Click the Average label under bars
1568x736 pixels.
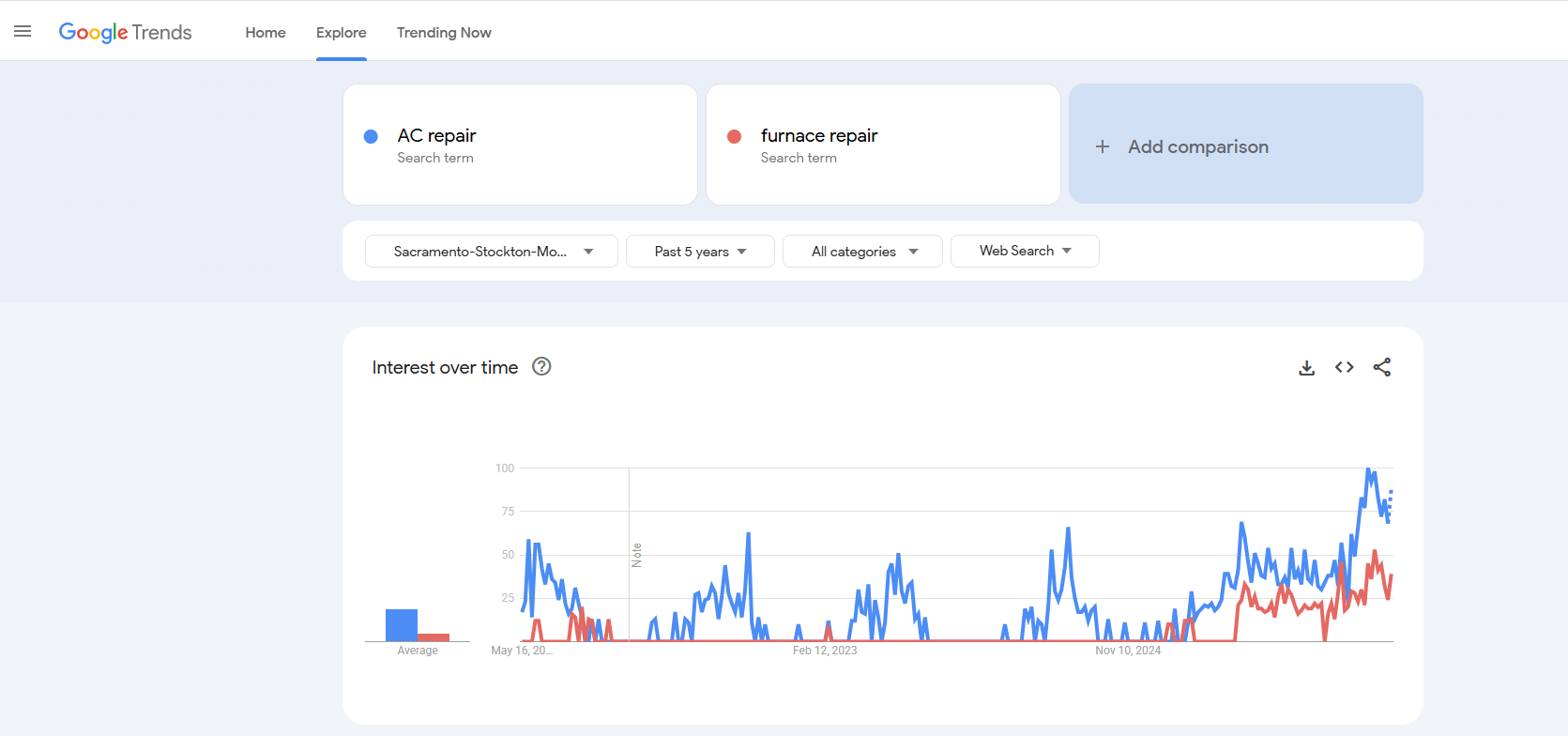(418, 651)
